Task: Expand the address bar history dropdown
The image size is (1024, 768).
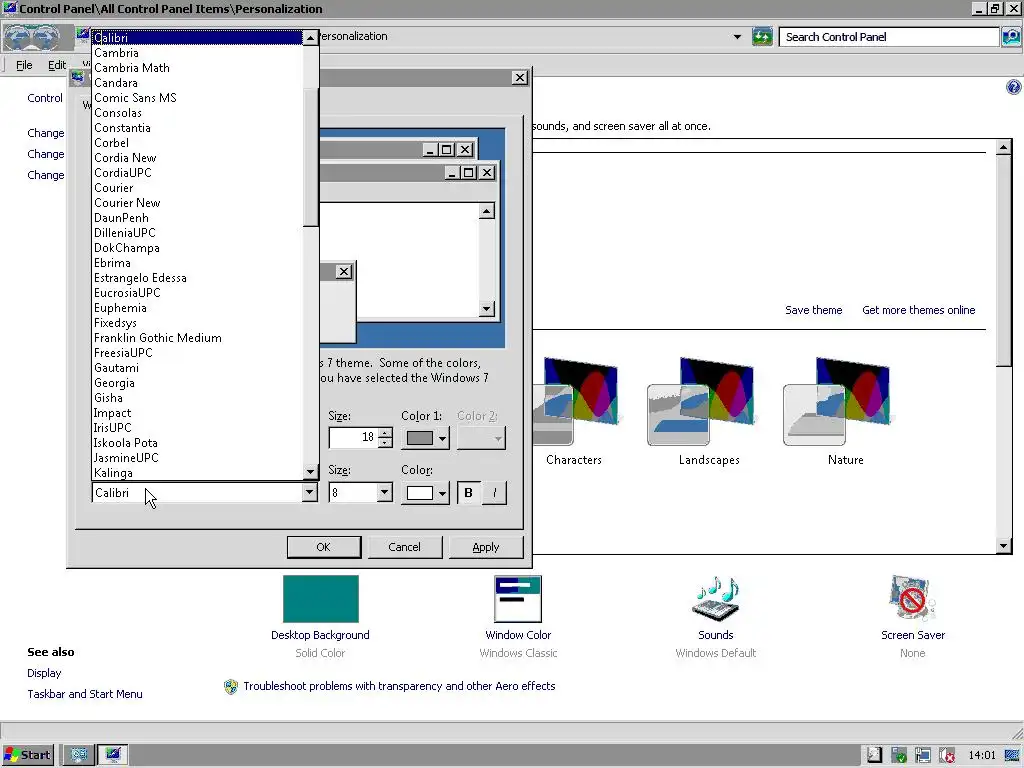Action: (x=737, y=37)
